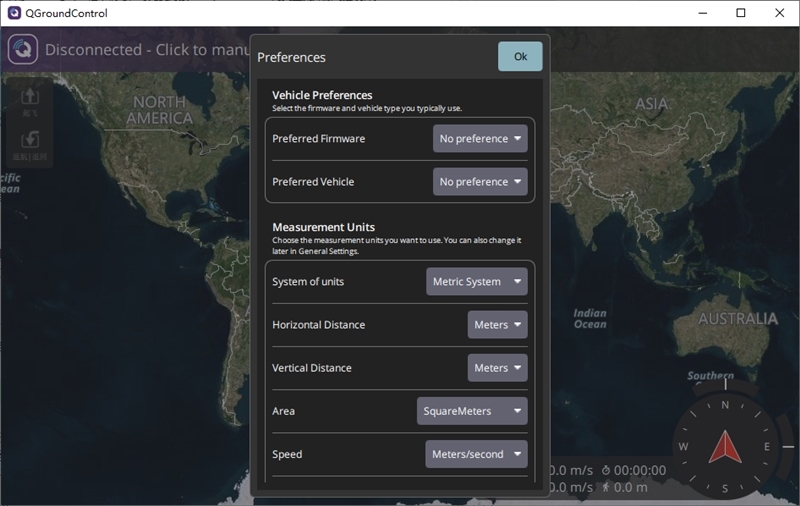The width and height of the screenshot is (800, 506).
Task: Click the Area label
Action: coord(283,411)
